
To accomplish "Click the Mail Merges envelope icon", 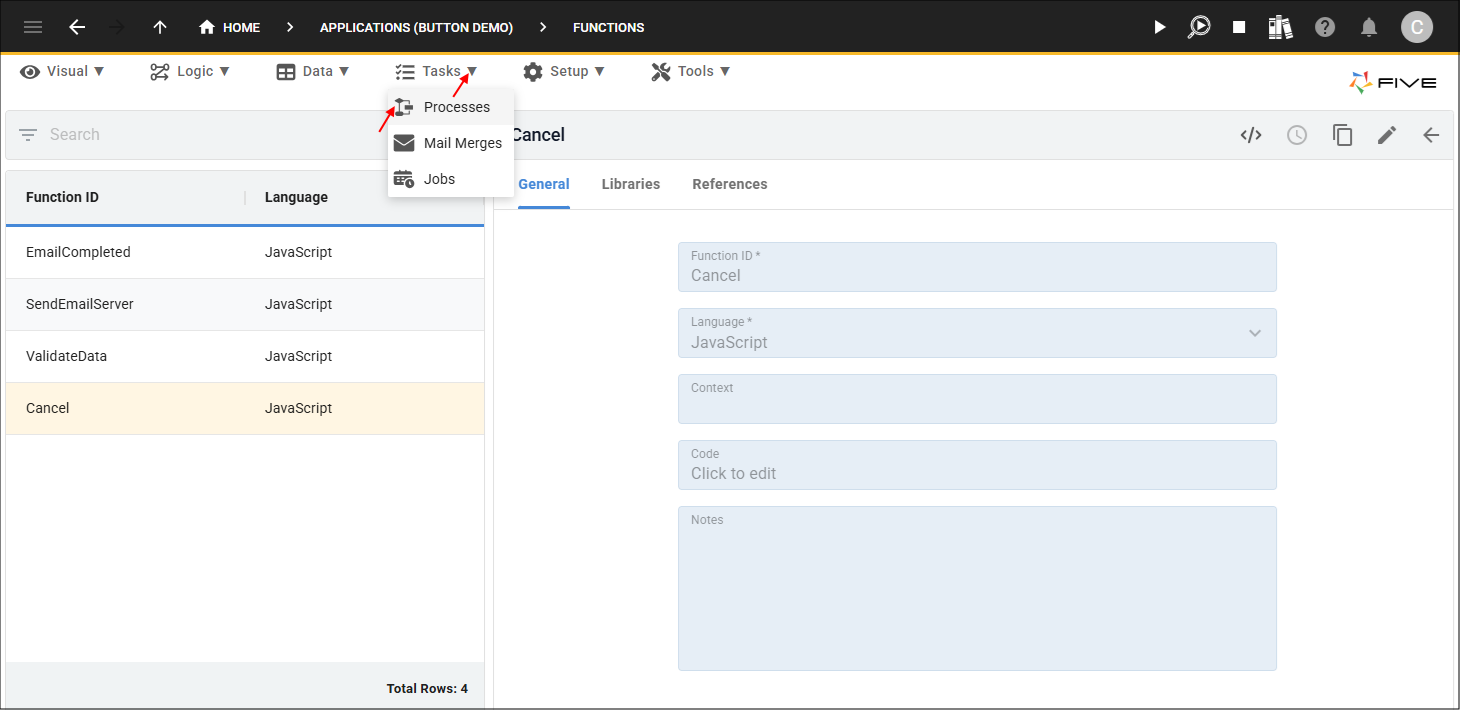I will (404, 143).
